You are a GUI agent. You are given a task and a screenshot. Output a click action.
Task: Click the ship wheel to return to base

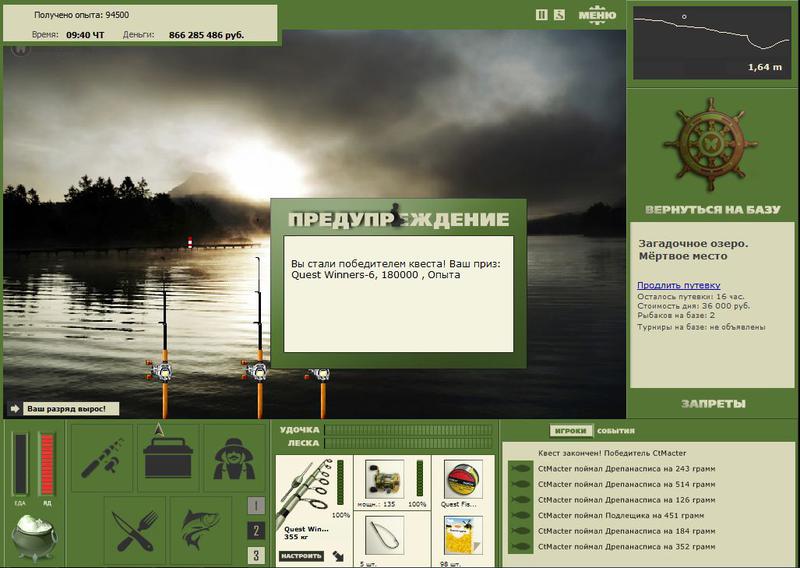click(x=711, y=144)
